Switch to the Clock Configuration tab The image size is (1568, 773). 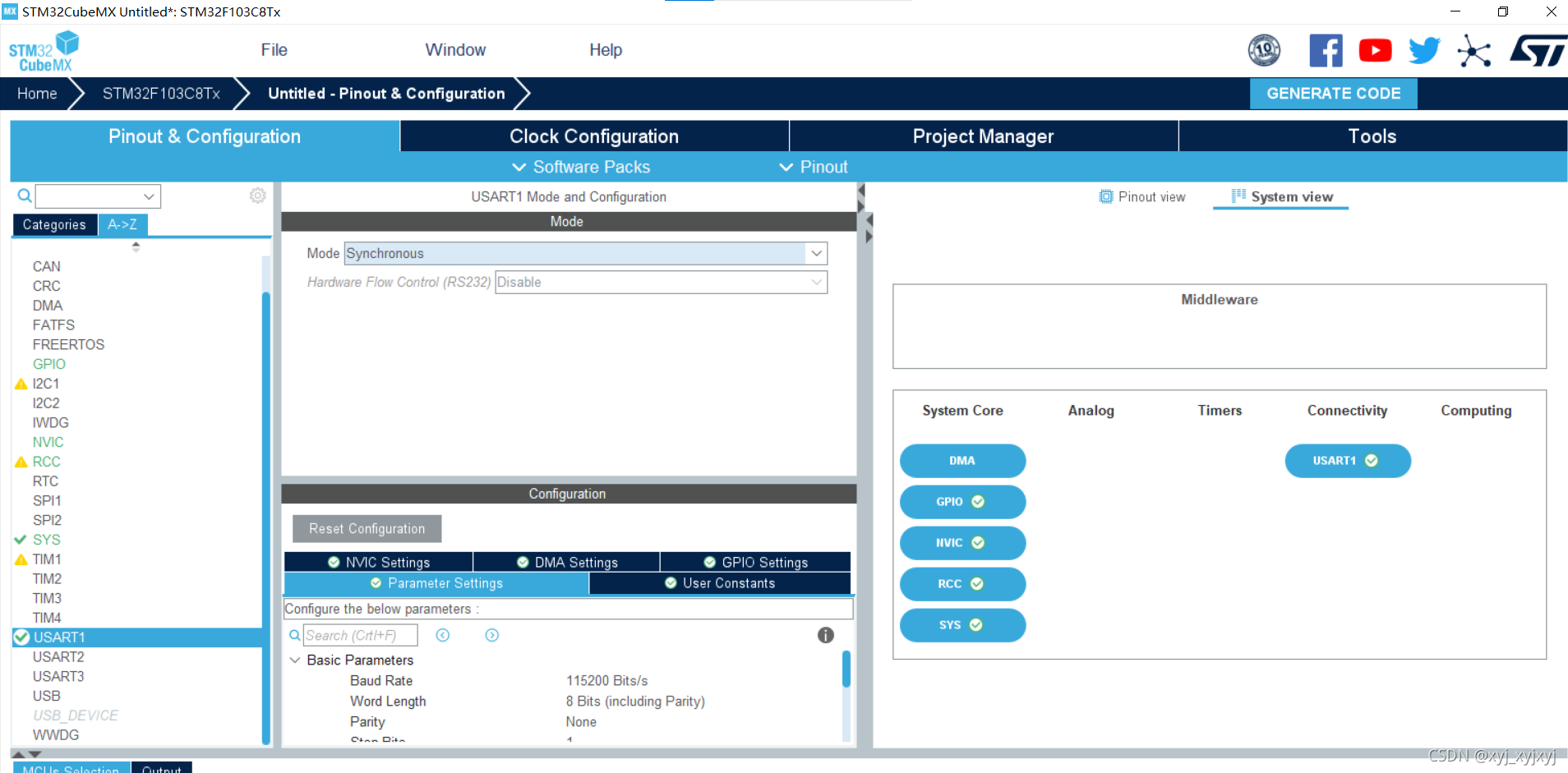(x=594, y=136)
